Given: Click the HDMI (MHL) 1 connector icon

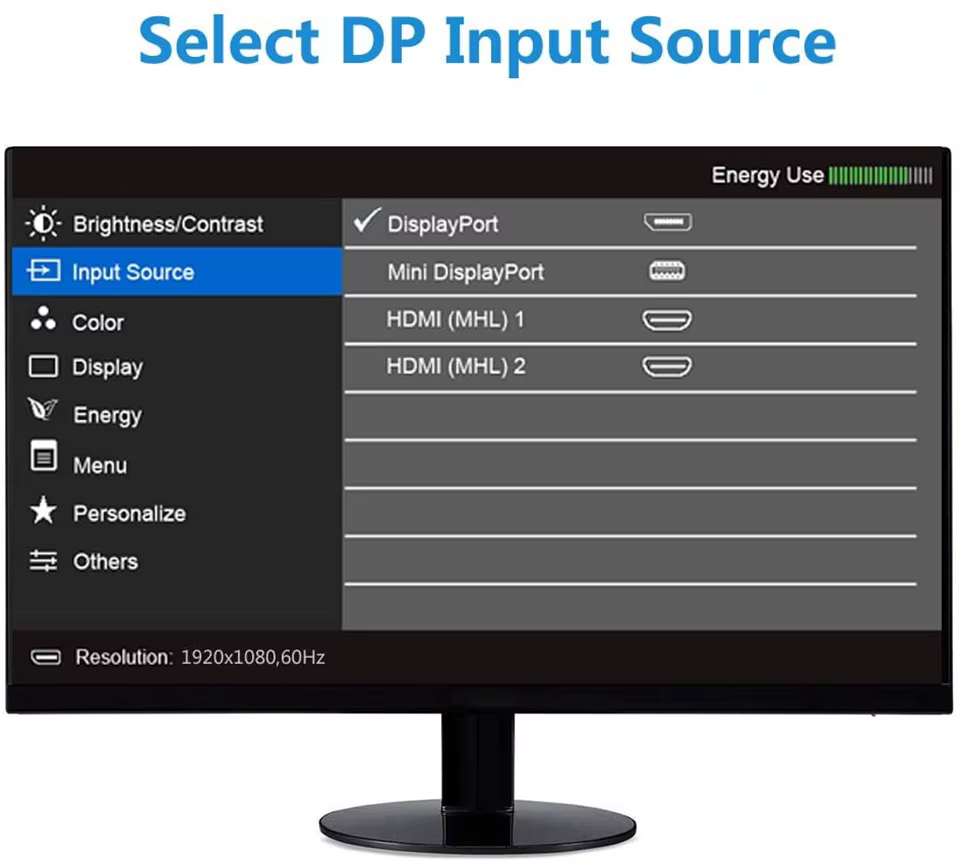Looking at the screenshot, I should click(667, 320).
